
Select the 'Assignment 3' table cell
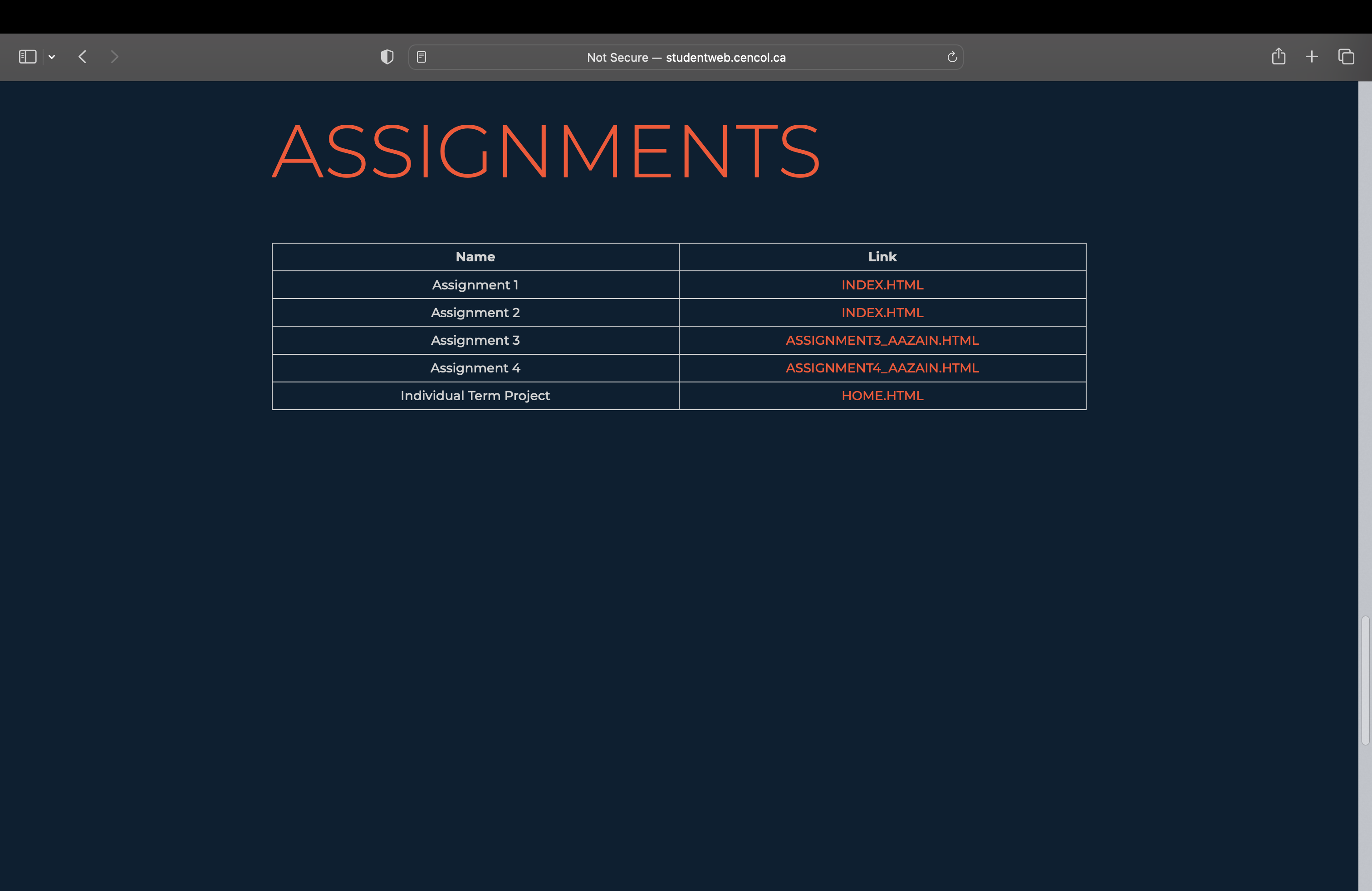click(x=475, y=340)
